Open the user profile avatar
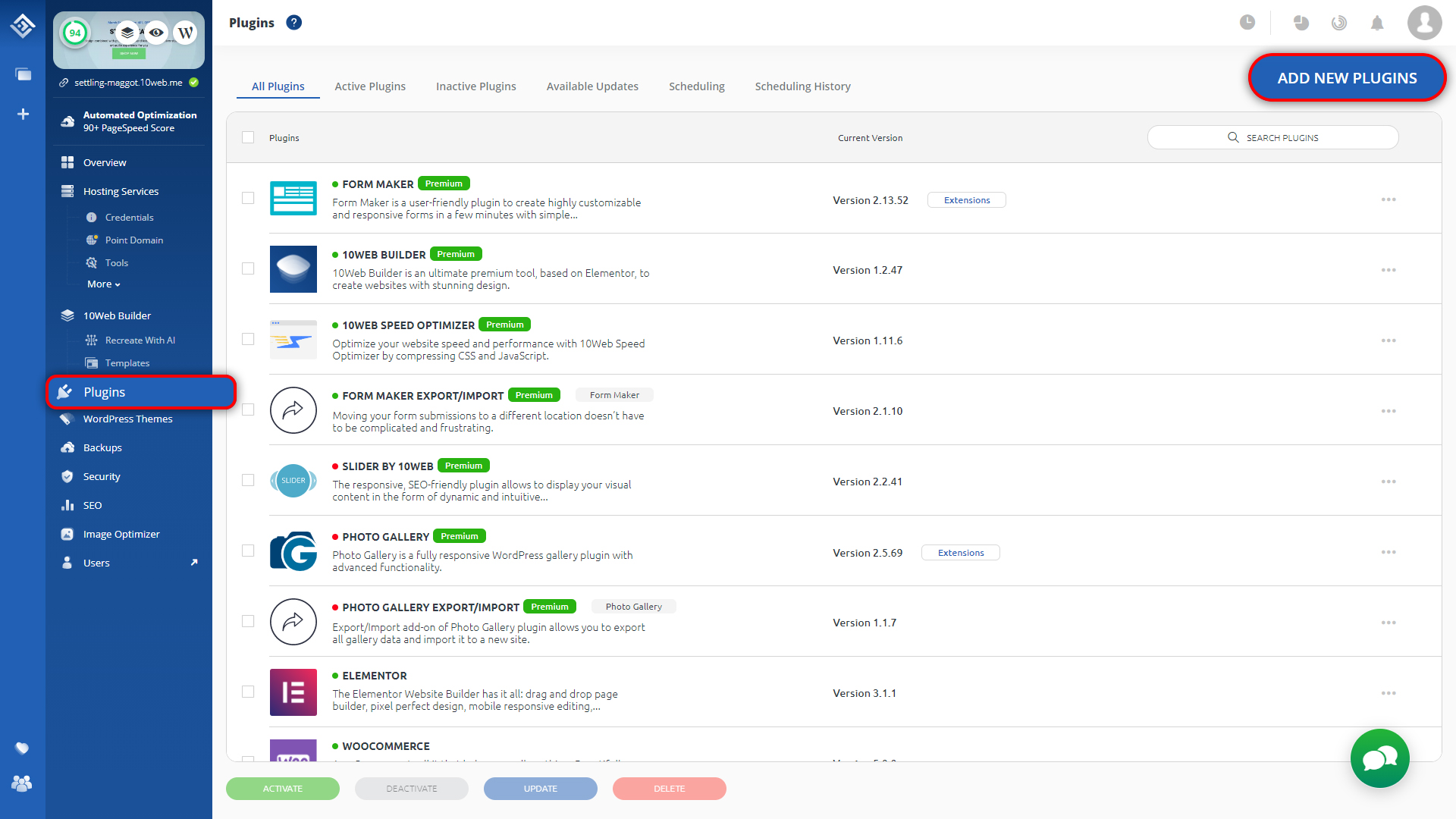The width and height of the screenshot is (1456, 819). pos(1424,23)
